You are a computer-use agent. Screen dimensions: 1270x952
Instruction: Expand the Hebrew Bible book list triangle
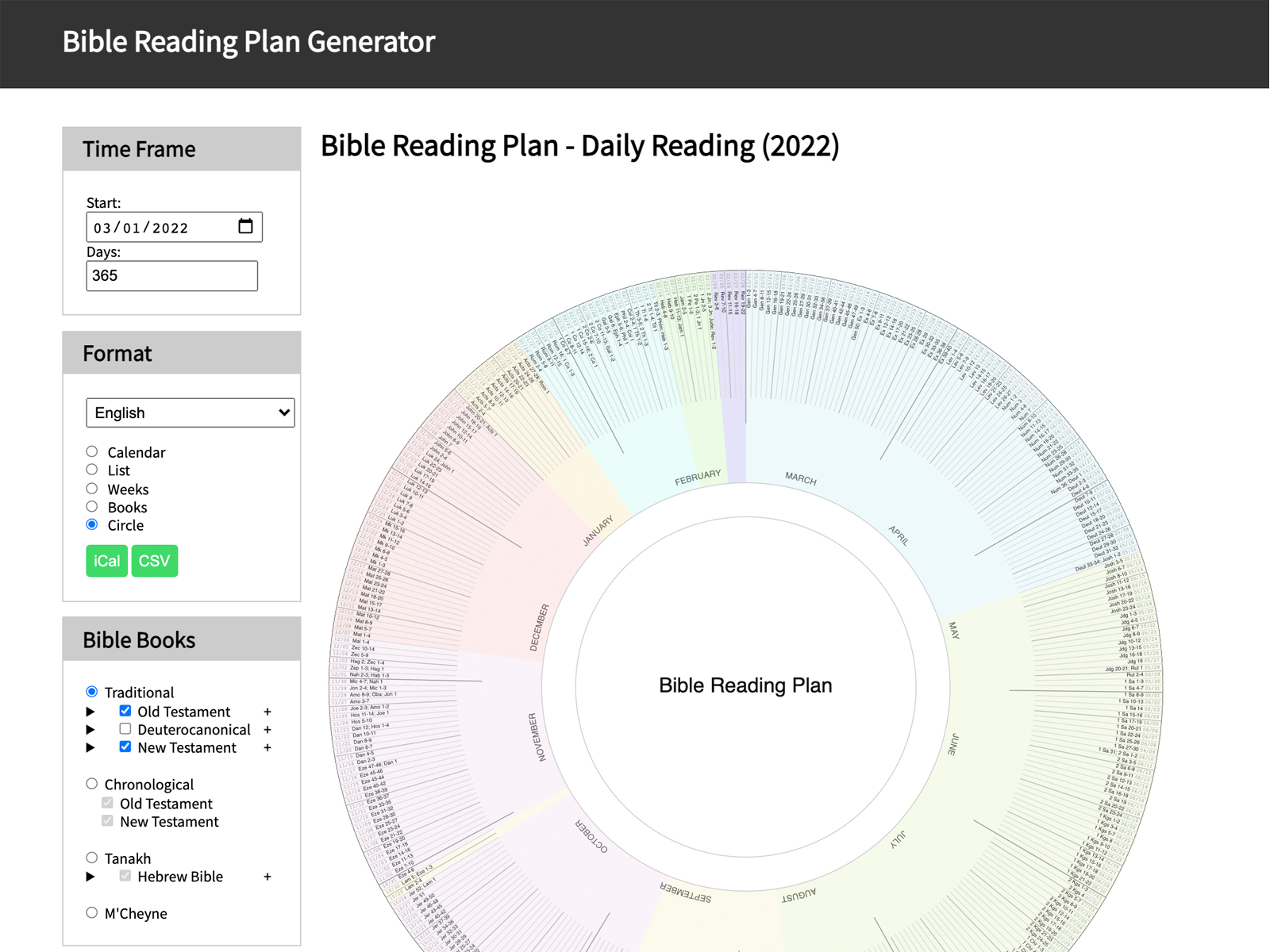pos(90,877)
